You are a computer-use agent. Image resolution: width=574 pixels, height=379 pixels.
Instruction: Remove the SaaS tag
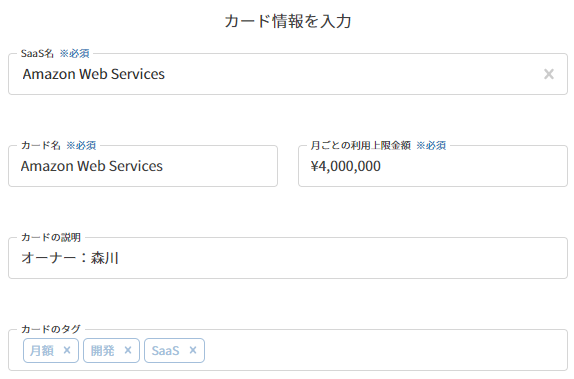tap(193, 350)
